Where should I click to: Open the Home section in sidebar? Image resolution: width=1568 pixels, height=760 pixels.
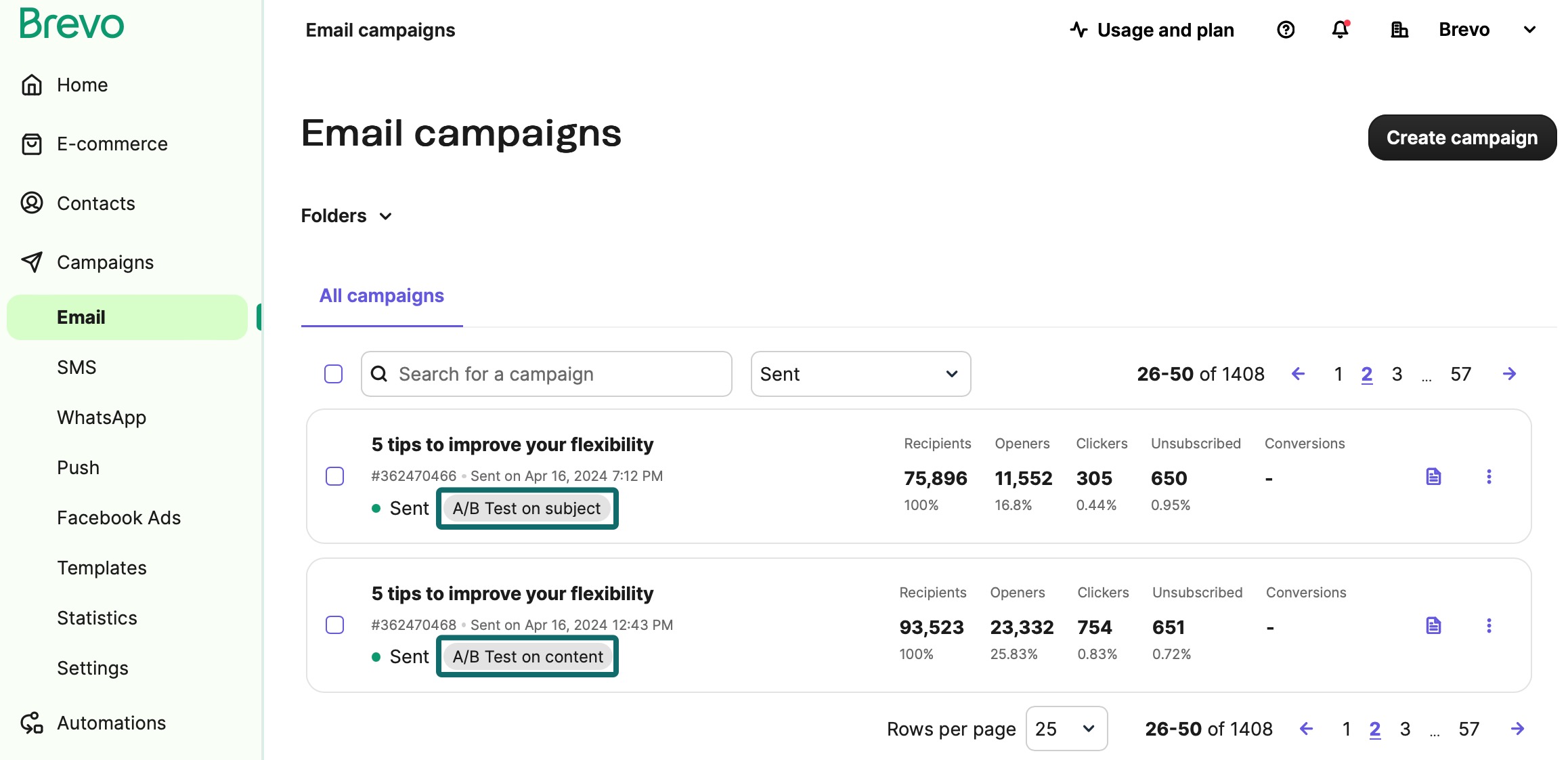81,85
